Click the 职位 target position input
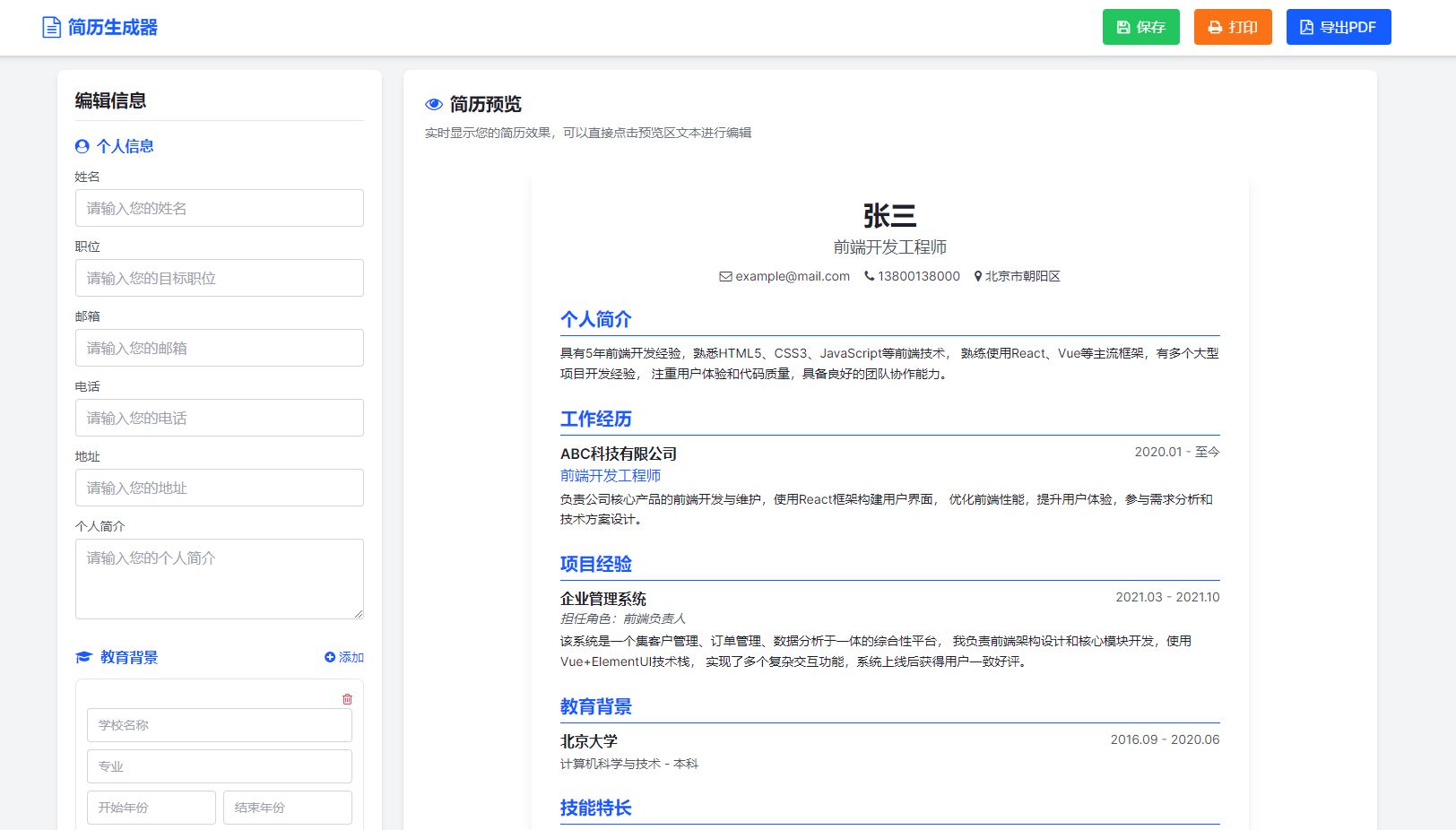This screenshot has width=1456, height=830. point(219,278)
